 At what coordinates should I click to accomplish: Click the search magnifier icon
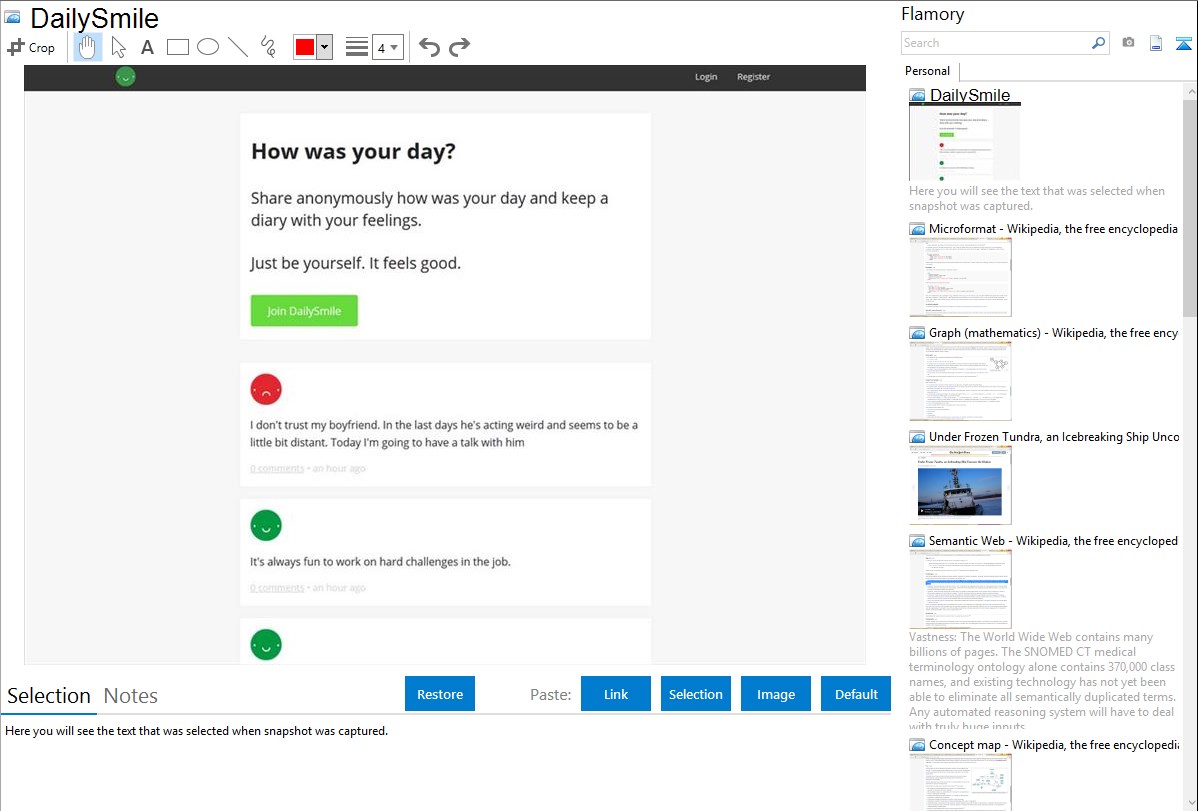click(1098, 43)
